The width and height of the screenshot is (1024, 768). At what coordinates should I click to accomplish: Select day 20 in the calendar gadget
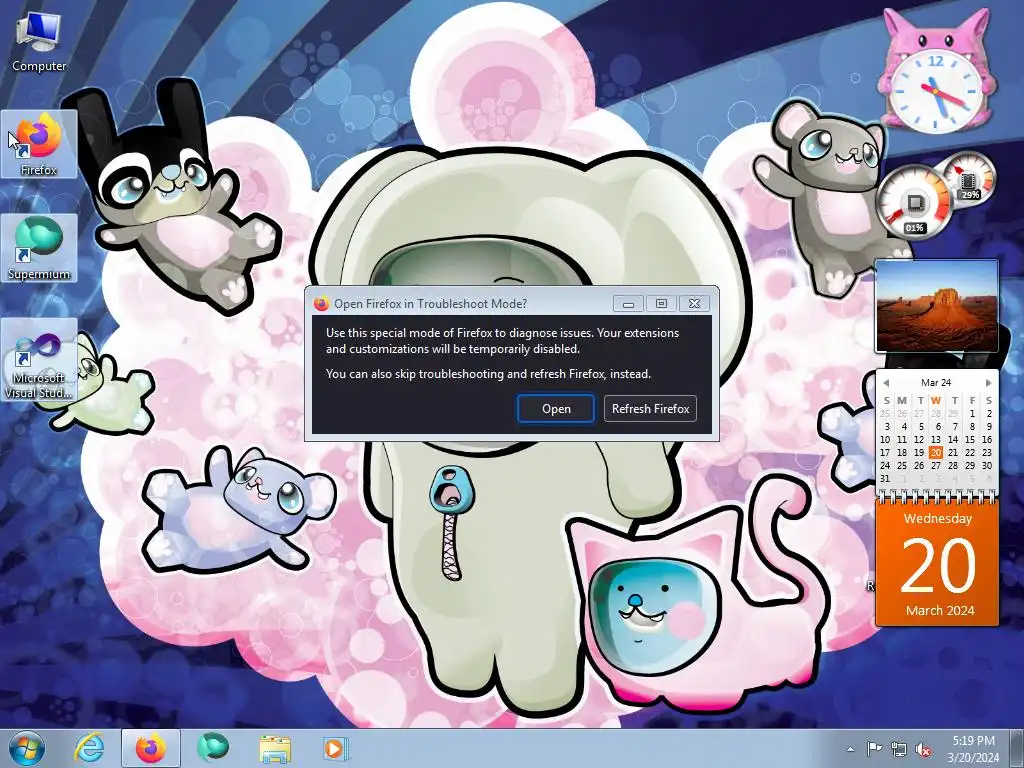(936, 453)
